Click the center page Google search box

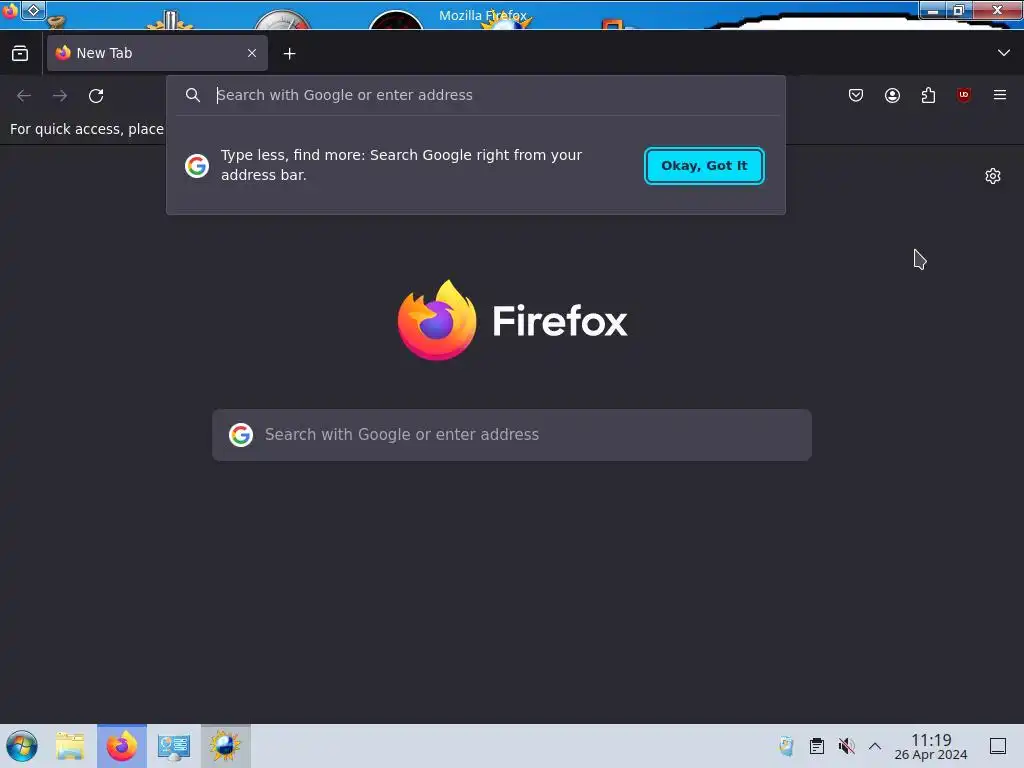point(512,435)
